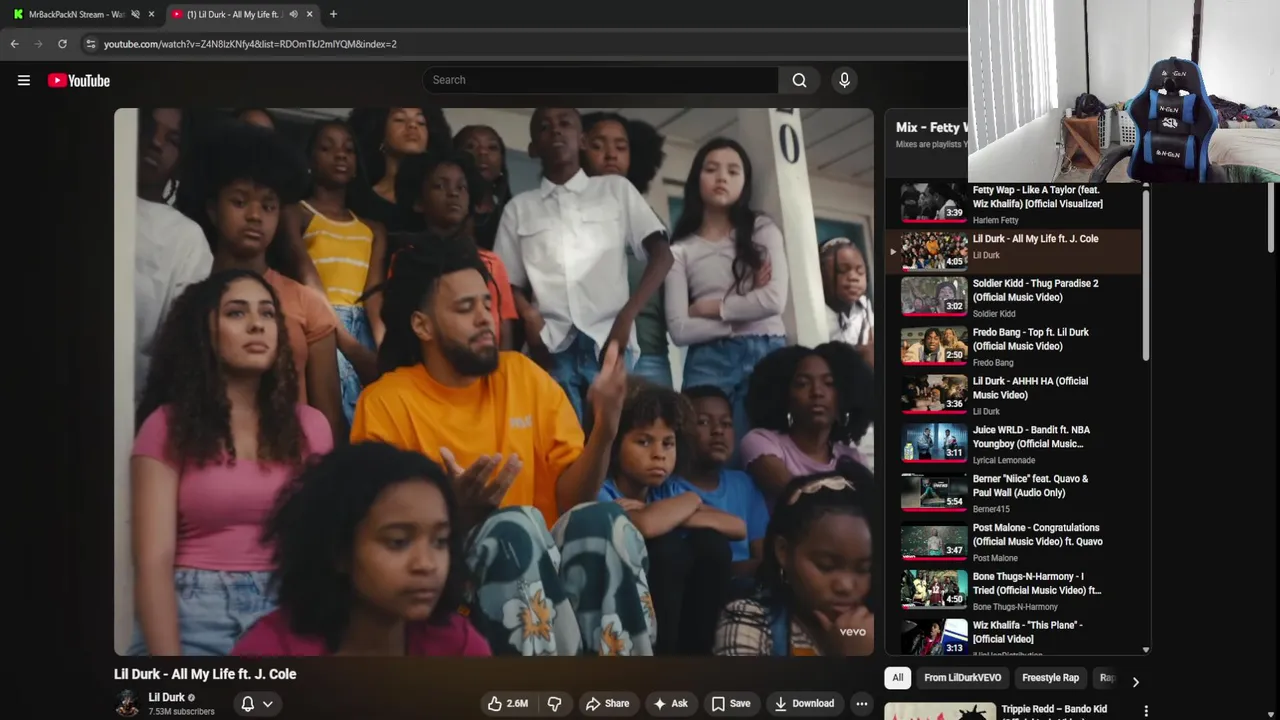Play Wiz Khalifa This Plane
The height and width of the screenshot is (720, 1280).
(x=1014, y=637)
